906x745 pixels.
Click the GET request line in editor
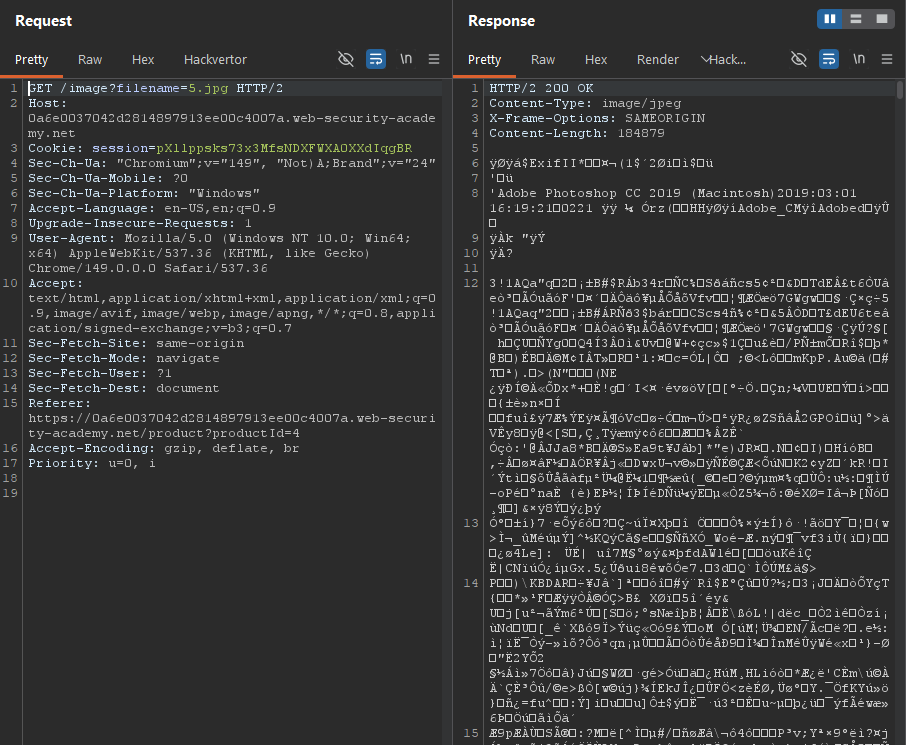pos(155,88)
